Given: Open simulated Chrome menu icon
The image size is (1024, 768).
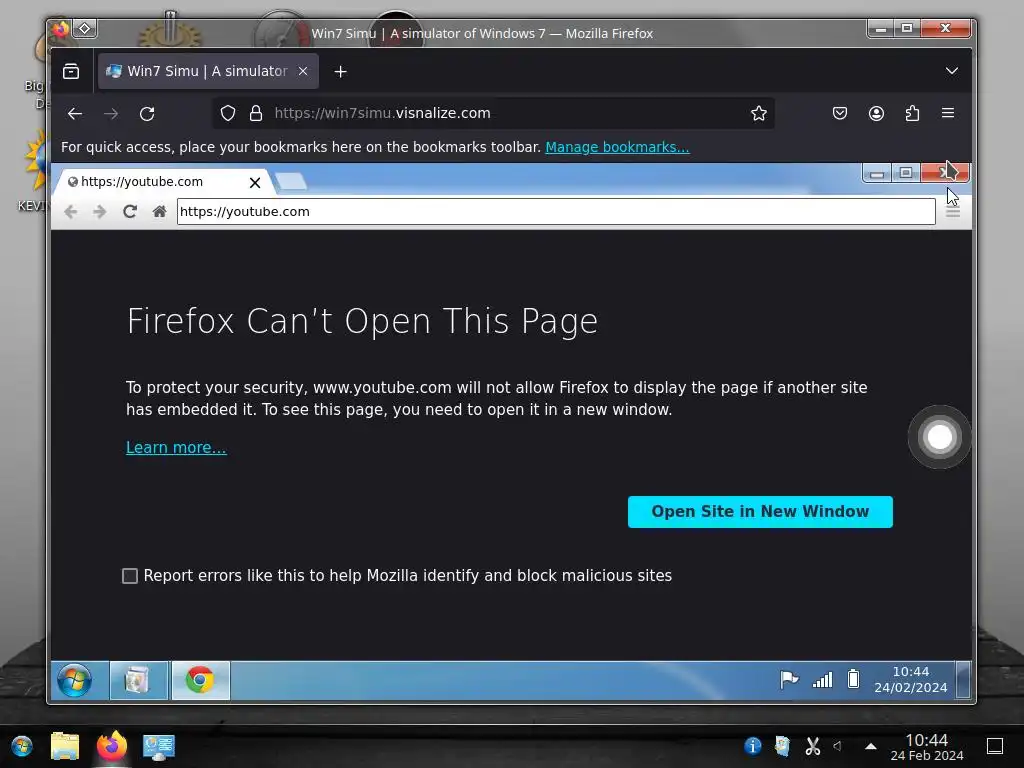Looking at the screenshot, I should coord(953,212).
